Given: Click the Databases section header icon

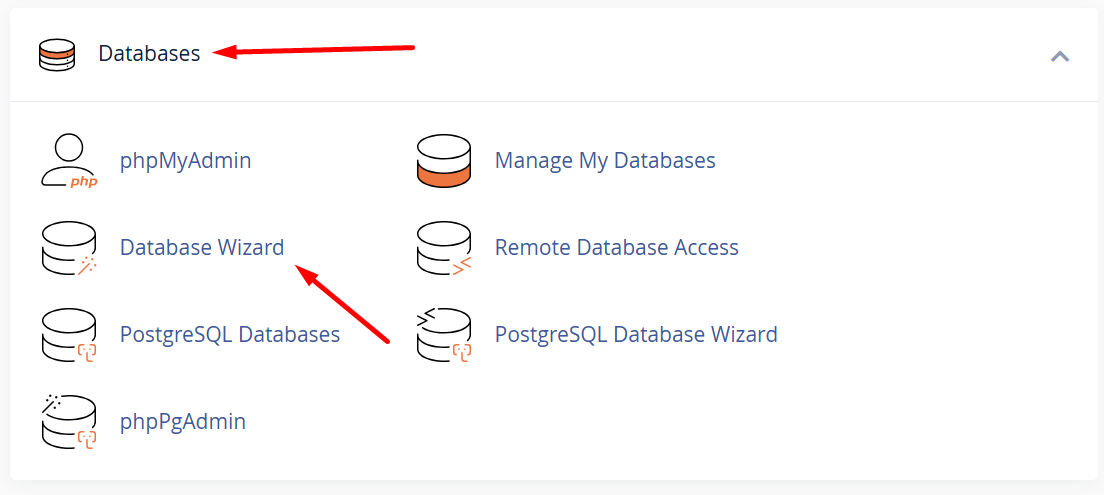Looking at the screenshot, I should (57, 54).
